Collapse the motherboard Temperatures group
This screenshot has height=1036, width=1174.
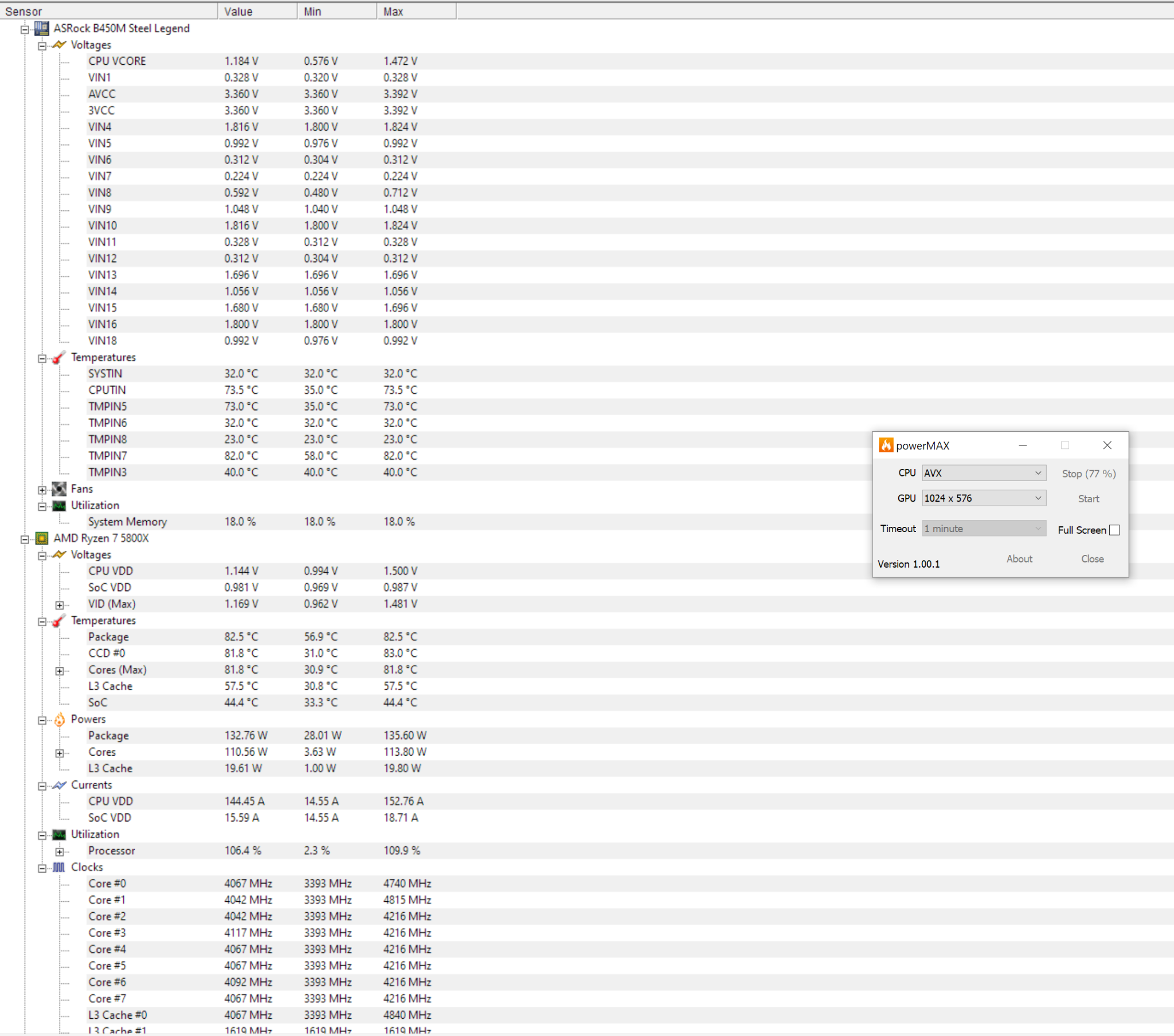[42, 358]
